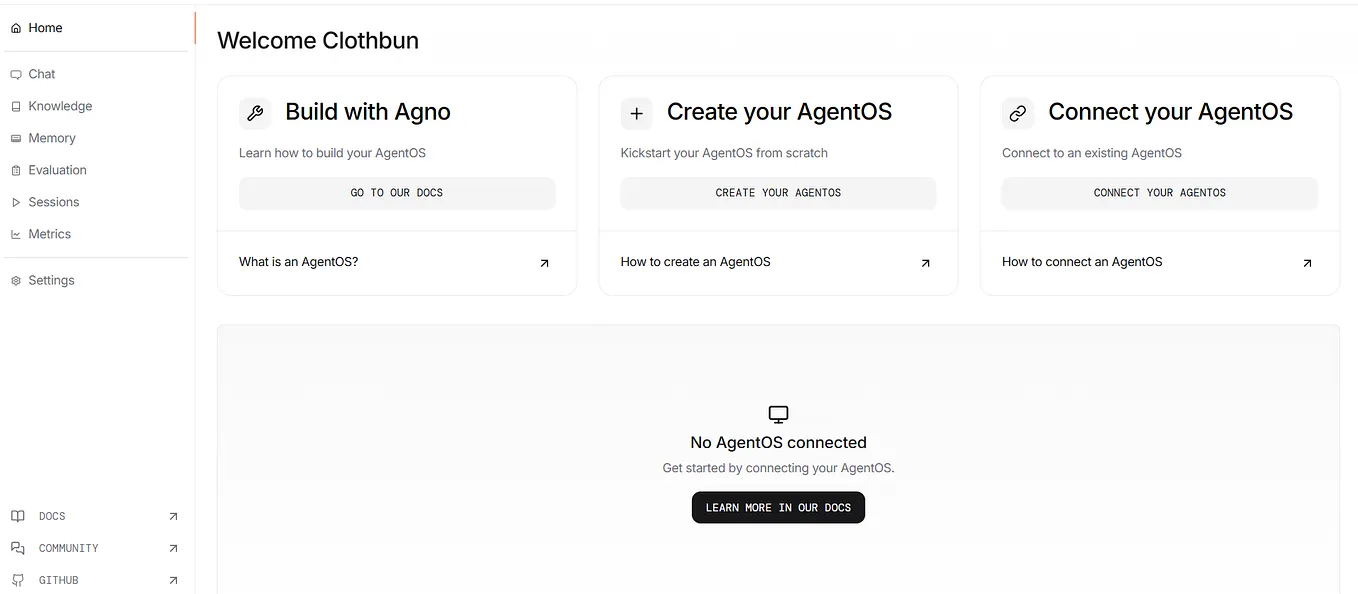The height and width of the screenshot is (594, 1358).
Task: Open Sessions via its sidebar icon
Action: (x=16, y=201)
